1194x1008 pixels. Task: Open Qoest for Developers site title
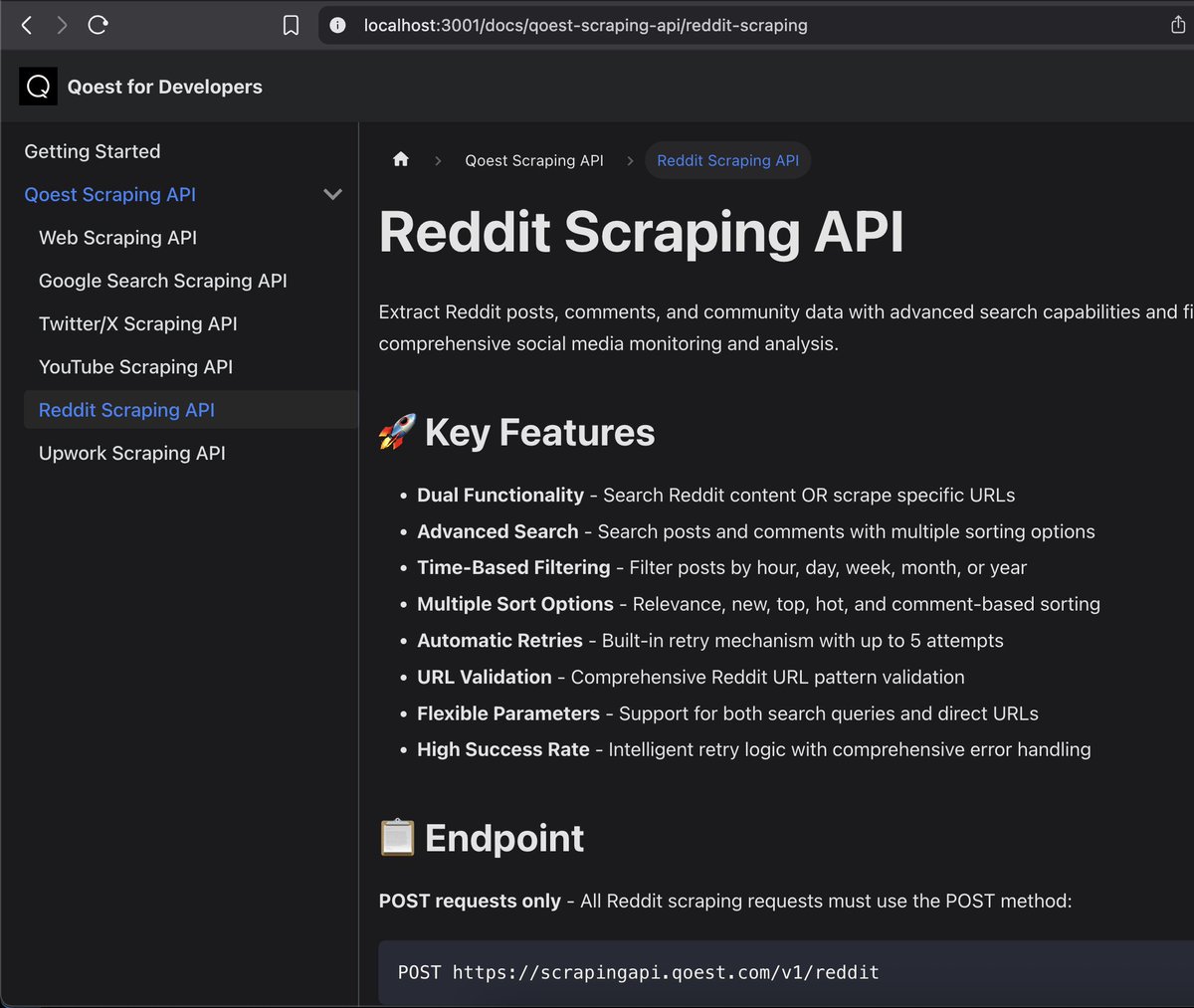coord(165,87)
